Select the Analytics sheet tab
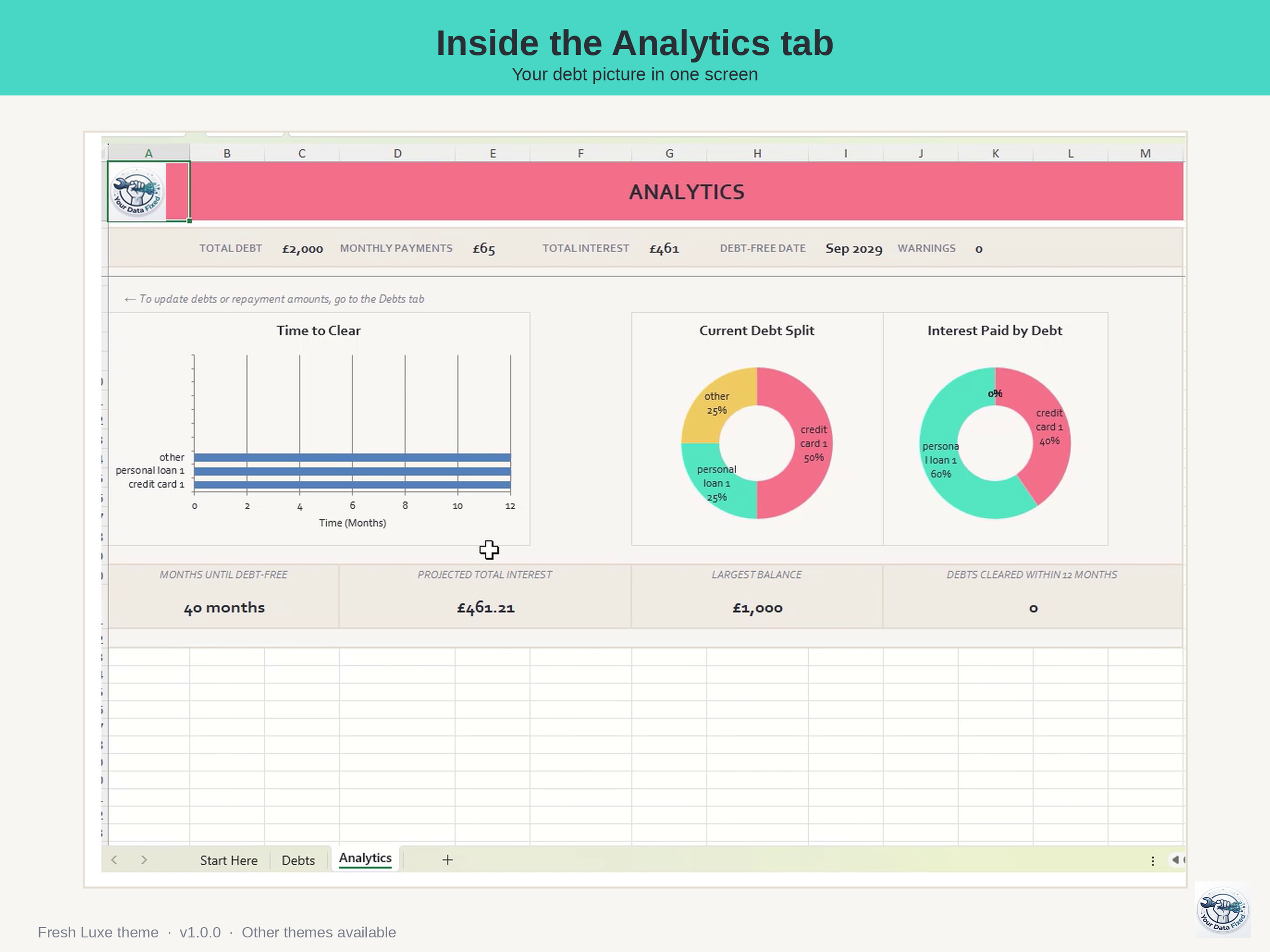Screen dimensions: 1270x952 365,859
